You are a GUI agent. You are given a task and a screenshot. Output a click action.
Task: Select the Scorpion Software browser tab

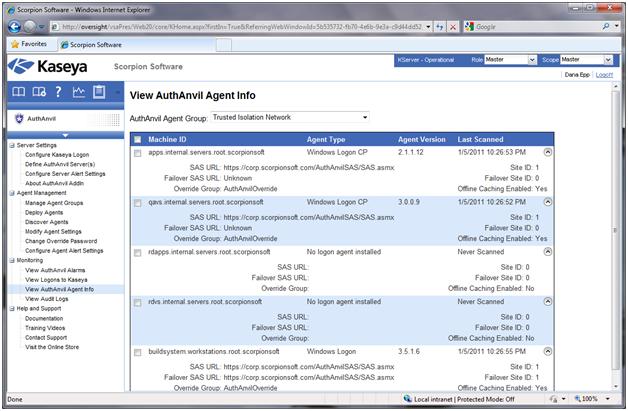(138, 45)
